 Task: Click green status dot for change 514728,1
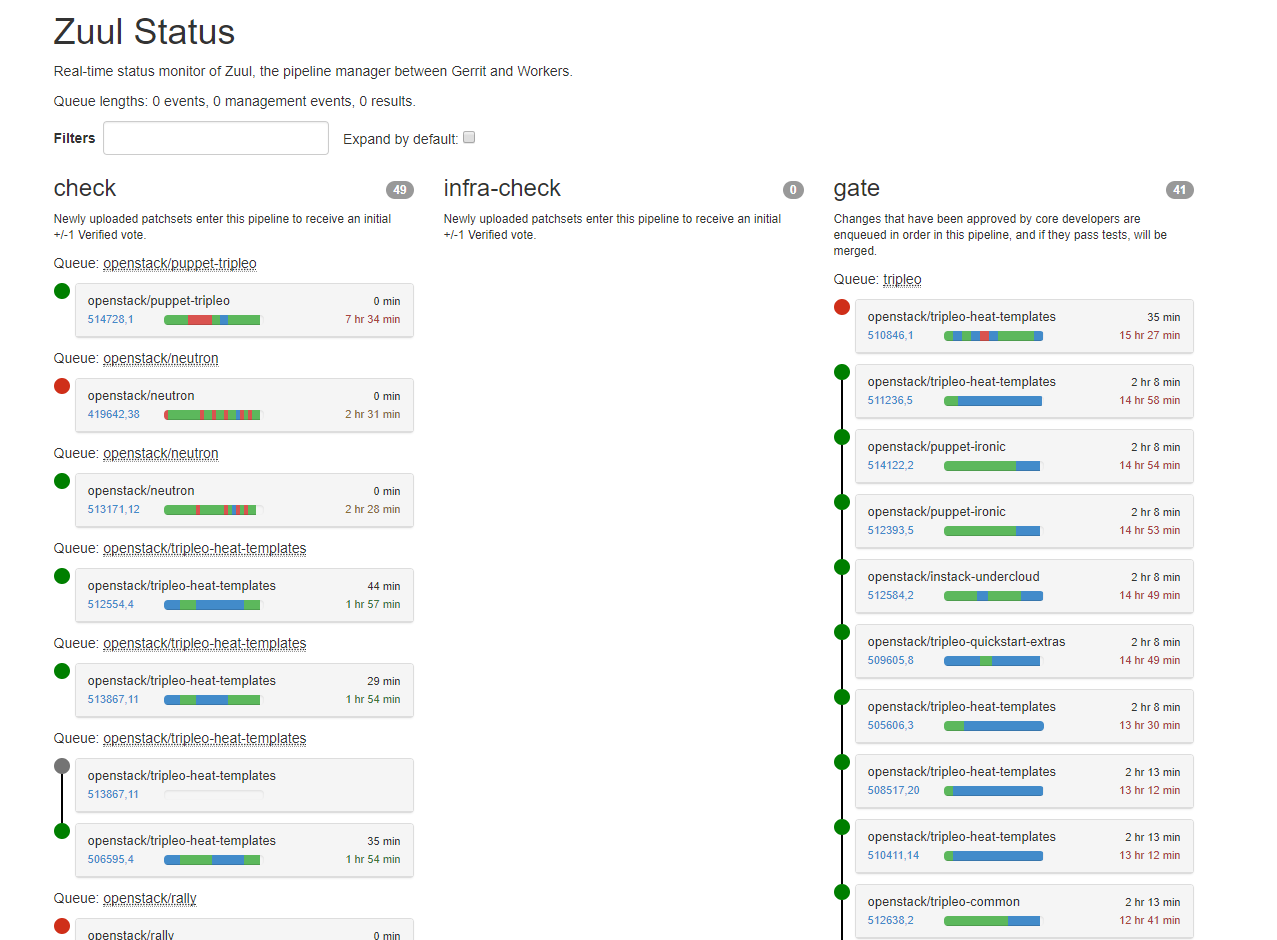click(x=62, y=291)
